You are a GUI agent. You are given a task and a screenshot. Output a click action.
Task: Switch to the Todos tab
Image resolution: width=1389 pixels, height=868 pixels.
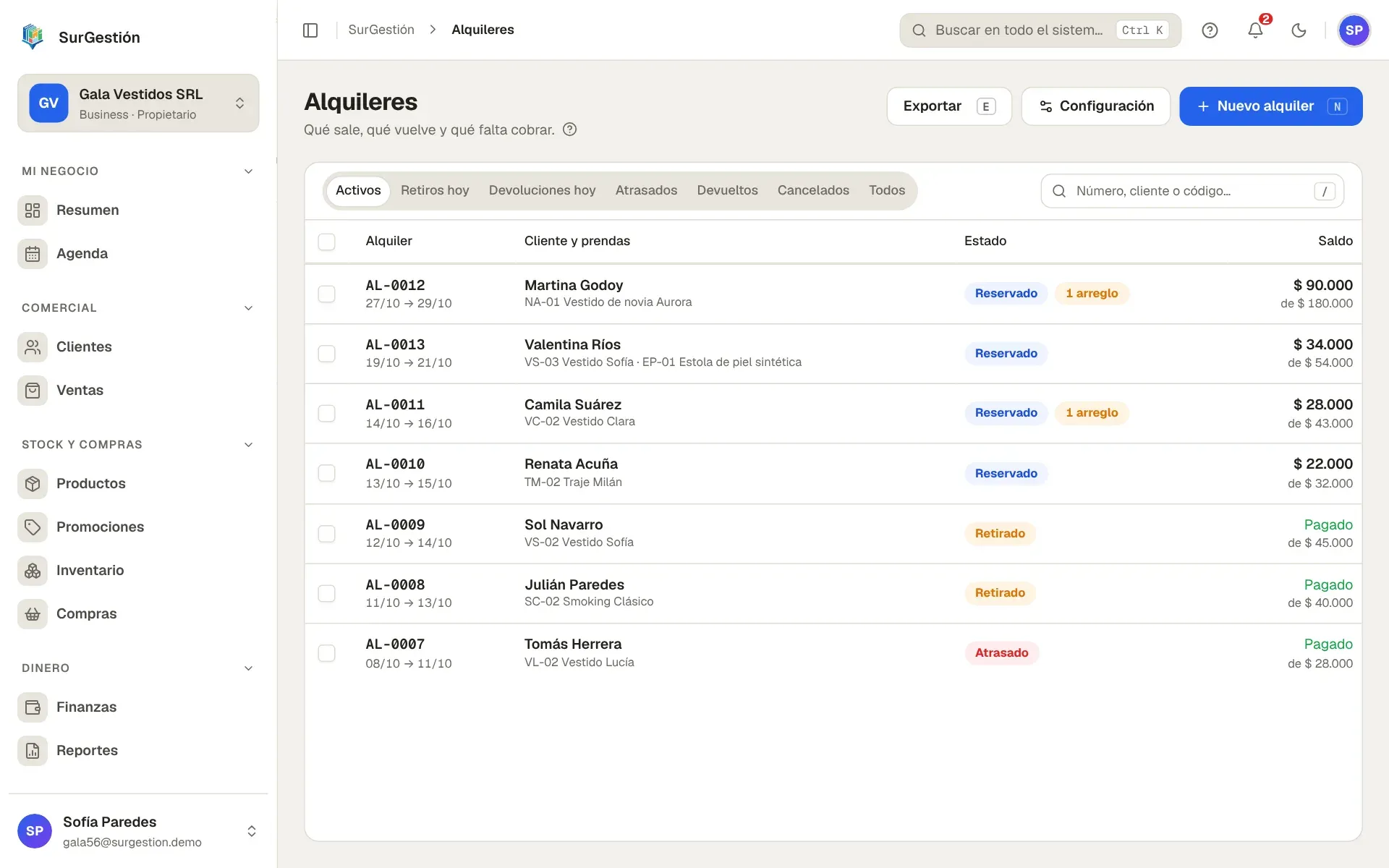point(887,190)
